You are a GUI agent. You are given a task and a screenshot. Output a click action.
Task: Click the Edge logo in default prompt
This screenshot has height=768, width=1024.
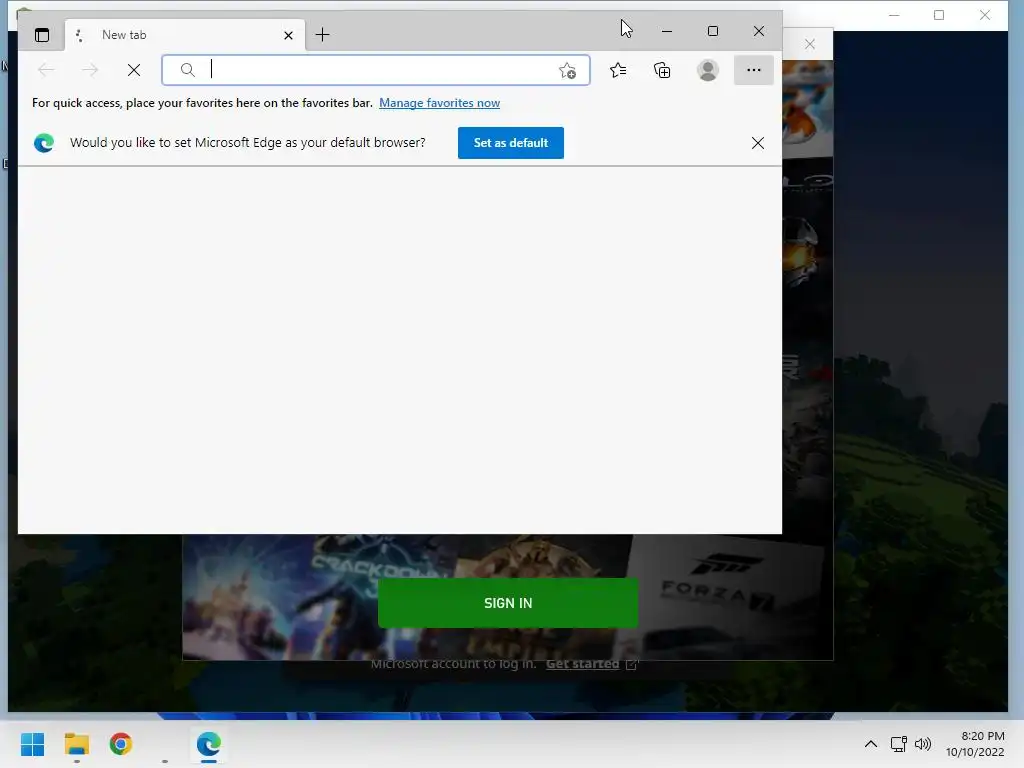[x=44, y=142]
